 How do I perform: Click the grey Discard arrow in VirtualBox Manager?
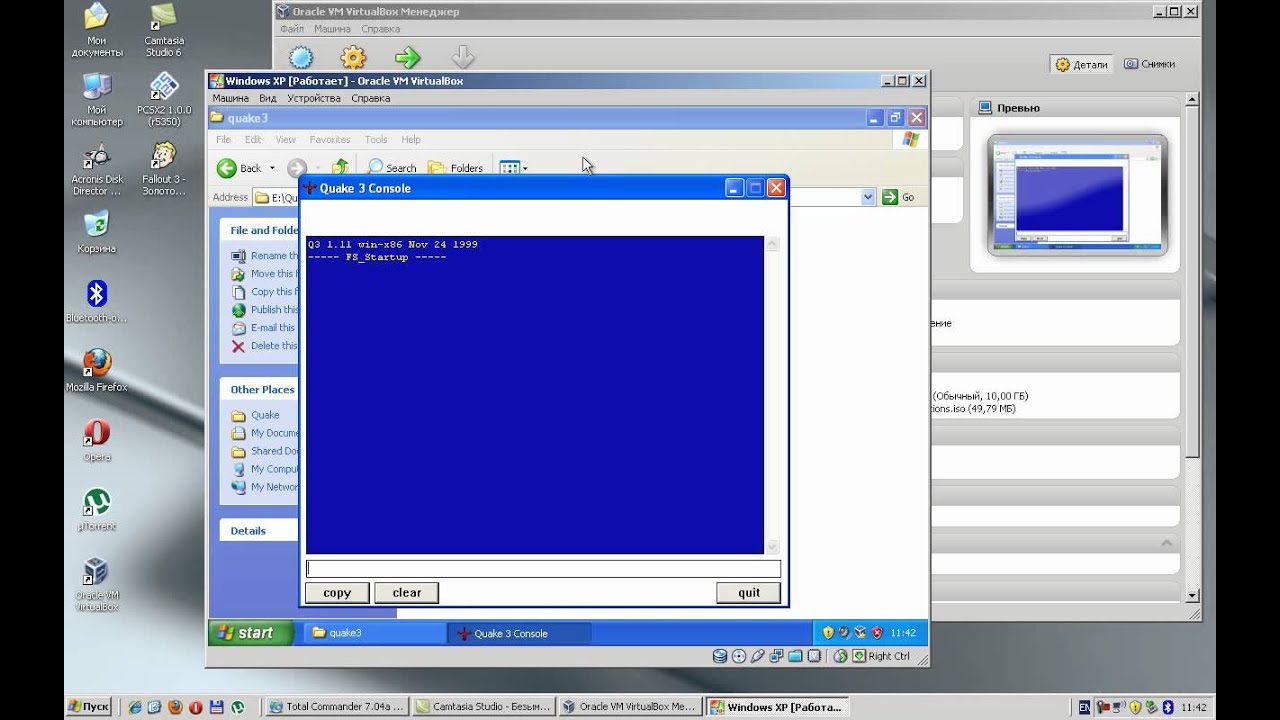coord(462,57)
